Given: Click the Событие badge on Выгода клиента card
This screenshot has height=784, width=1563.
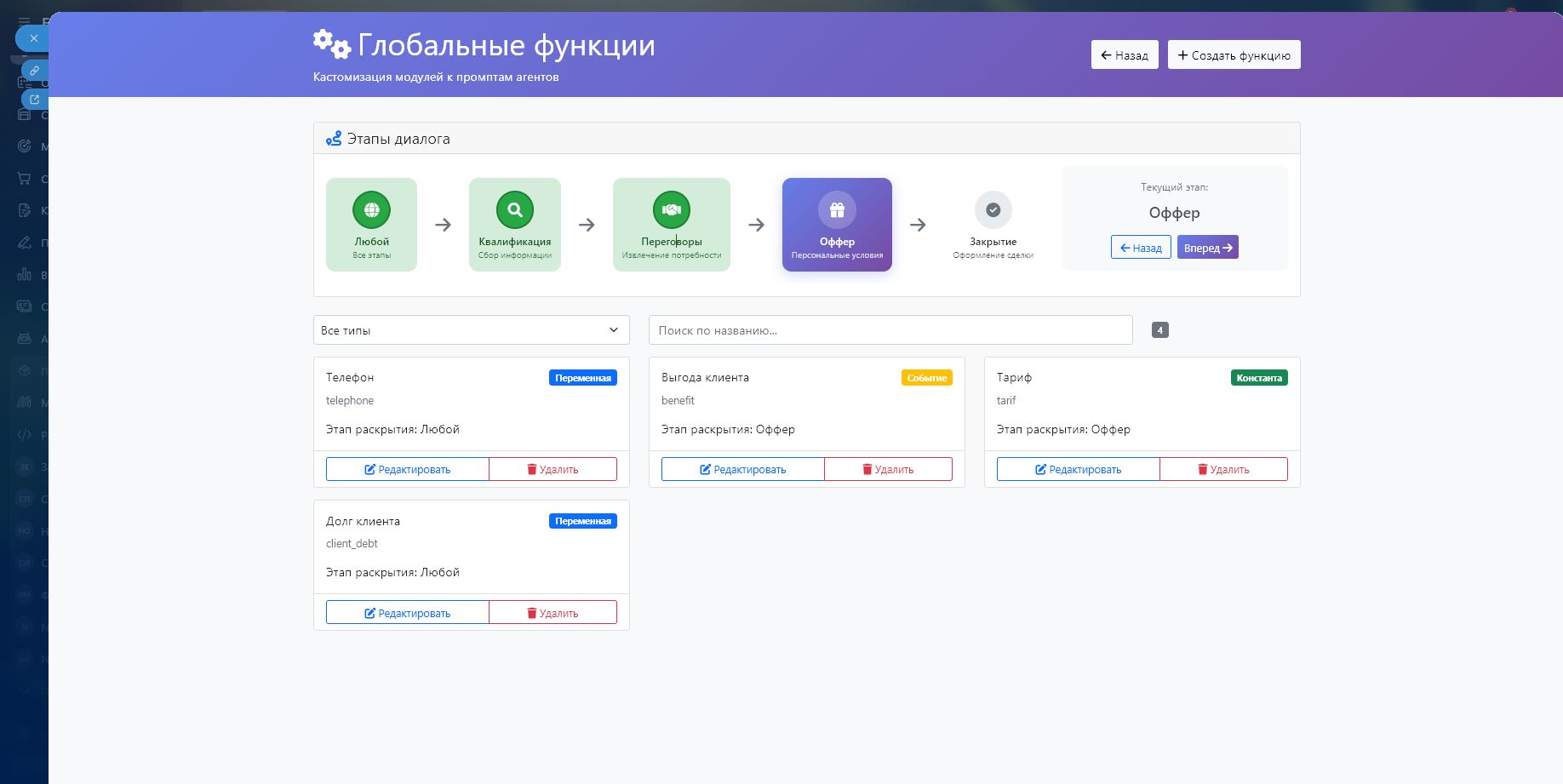Looking at the screenshot, I should pos(926,378).
